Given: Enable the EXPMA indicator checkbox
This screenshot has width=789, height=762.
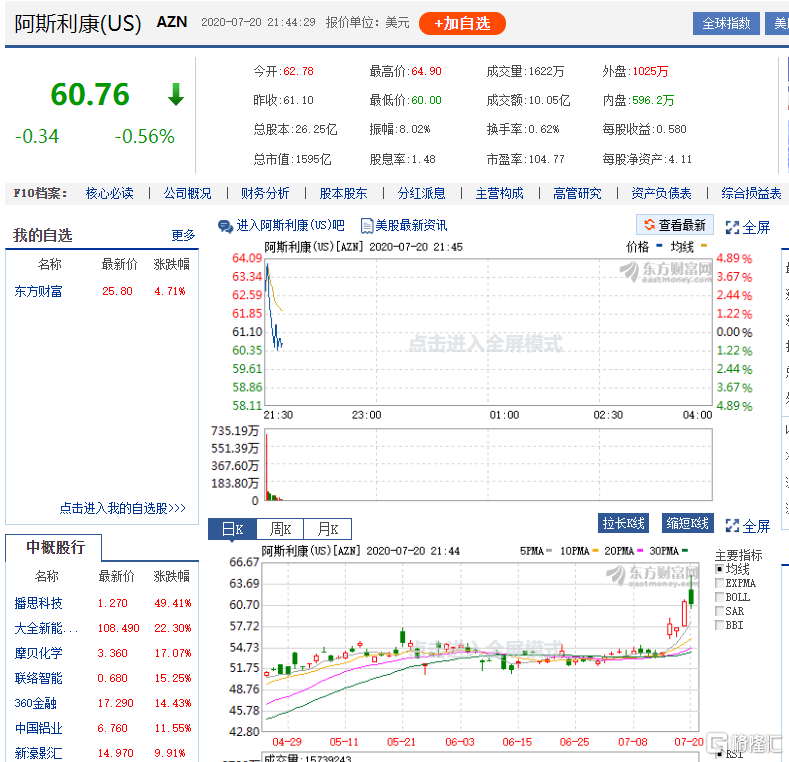Looking at the screenshot, I should tap(720, 583).
